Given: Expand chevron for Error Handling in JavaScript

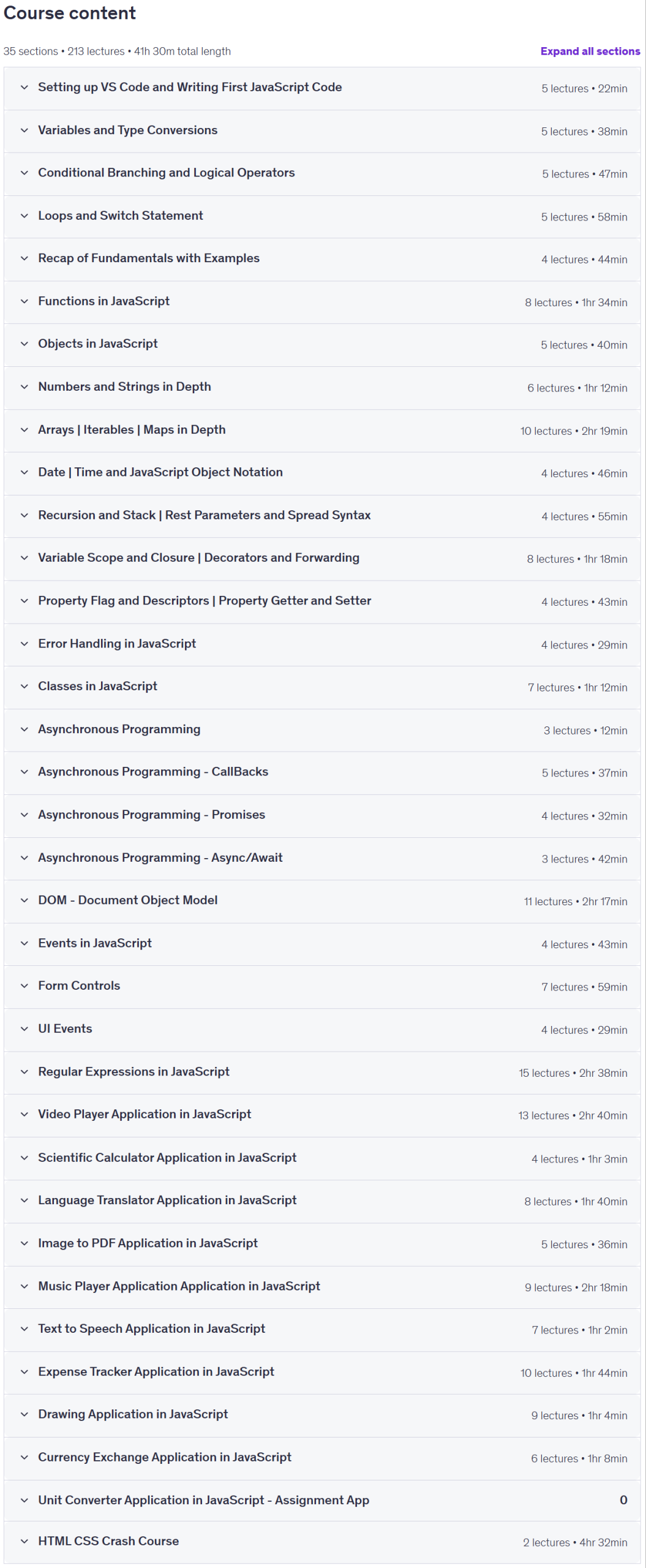Looking at the screenshot, I should click(24, 644).
